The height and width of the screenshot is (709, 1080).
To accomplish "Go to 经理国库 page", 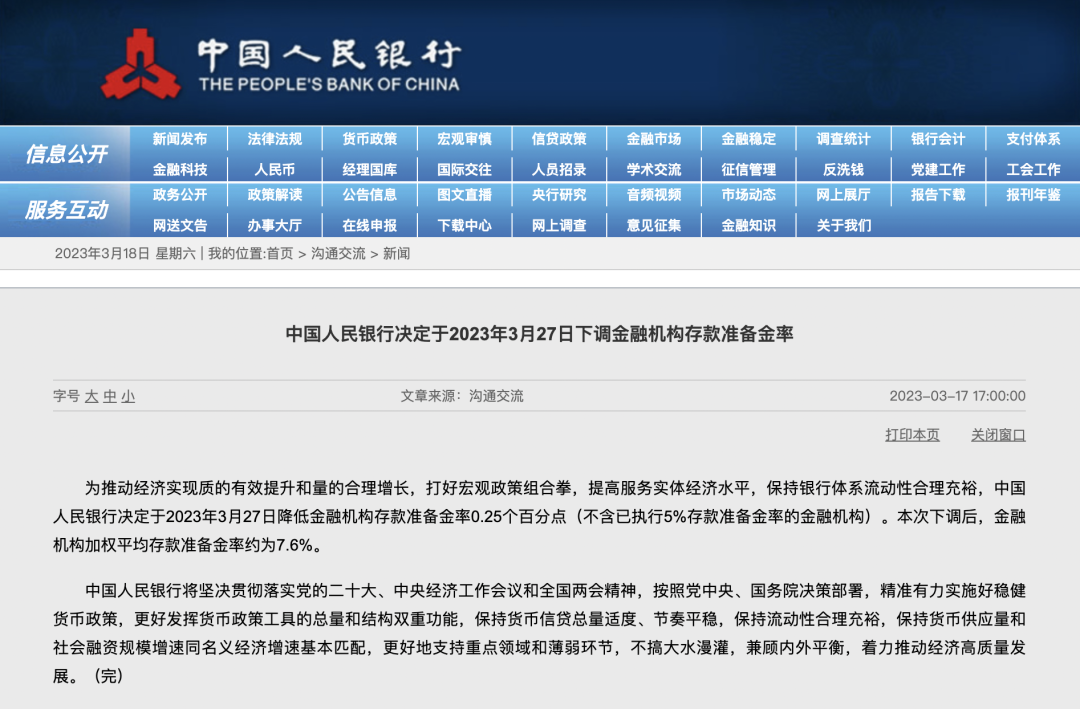I will [370, 169].
